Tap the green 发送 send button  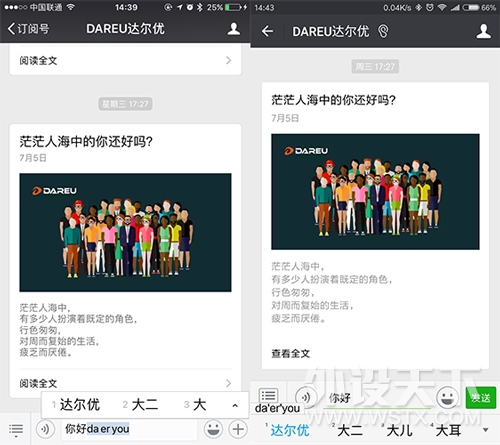pyautogui.click(x=480, y=397)
